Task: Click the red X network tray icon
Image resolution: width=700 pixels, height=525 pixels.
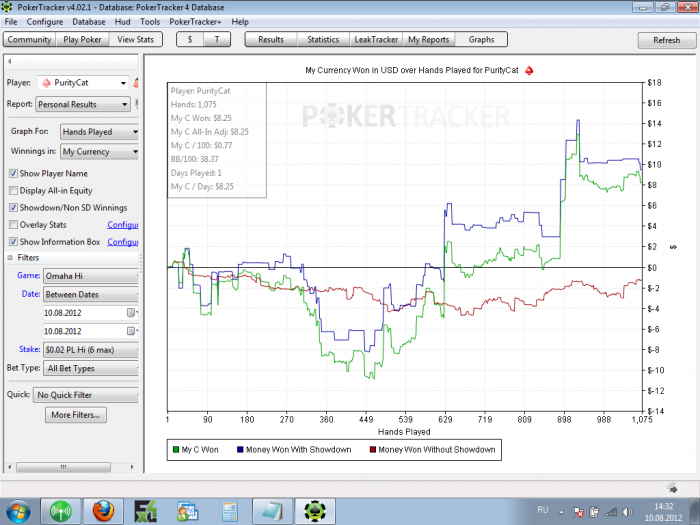Action: click(x=578, y=512)
